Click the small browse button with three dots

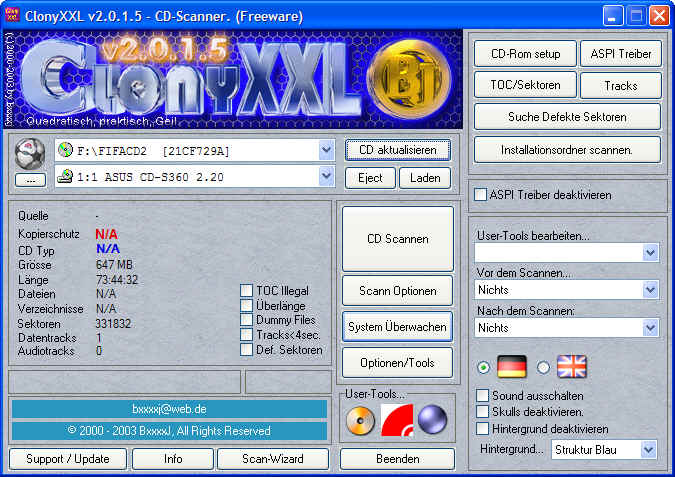click(x=30, y=180)
